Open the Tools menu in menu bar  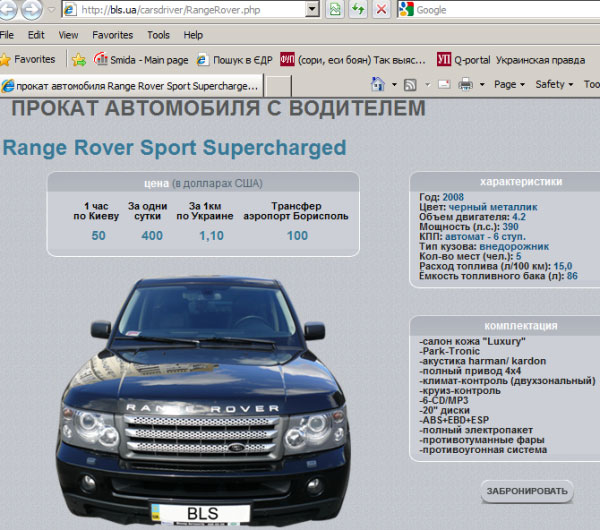pos(158,35)
